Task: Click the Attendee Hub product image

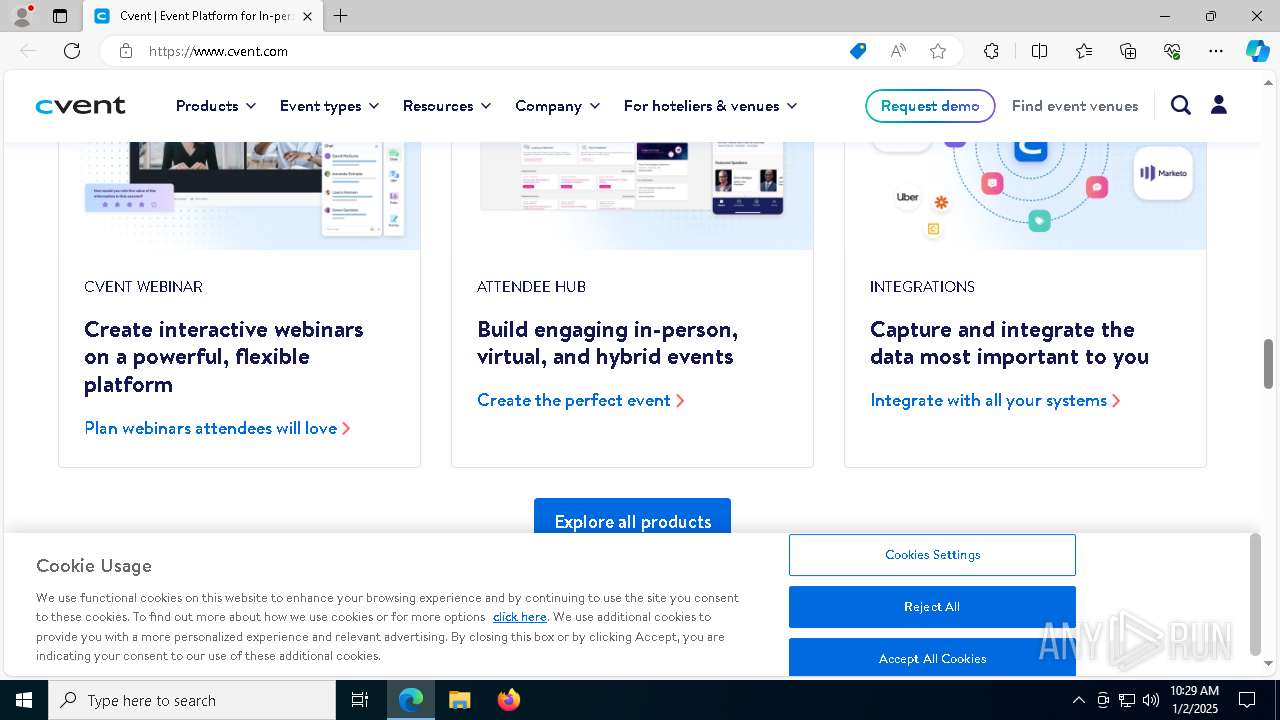Action: click(632, 195)
